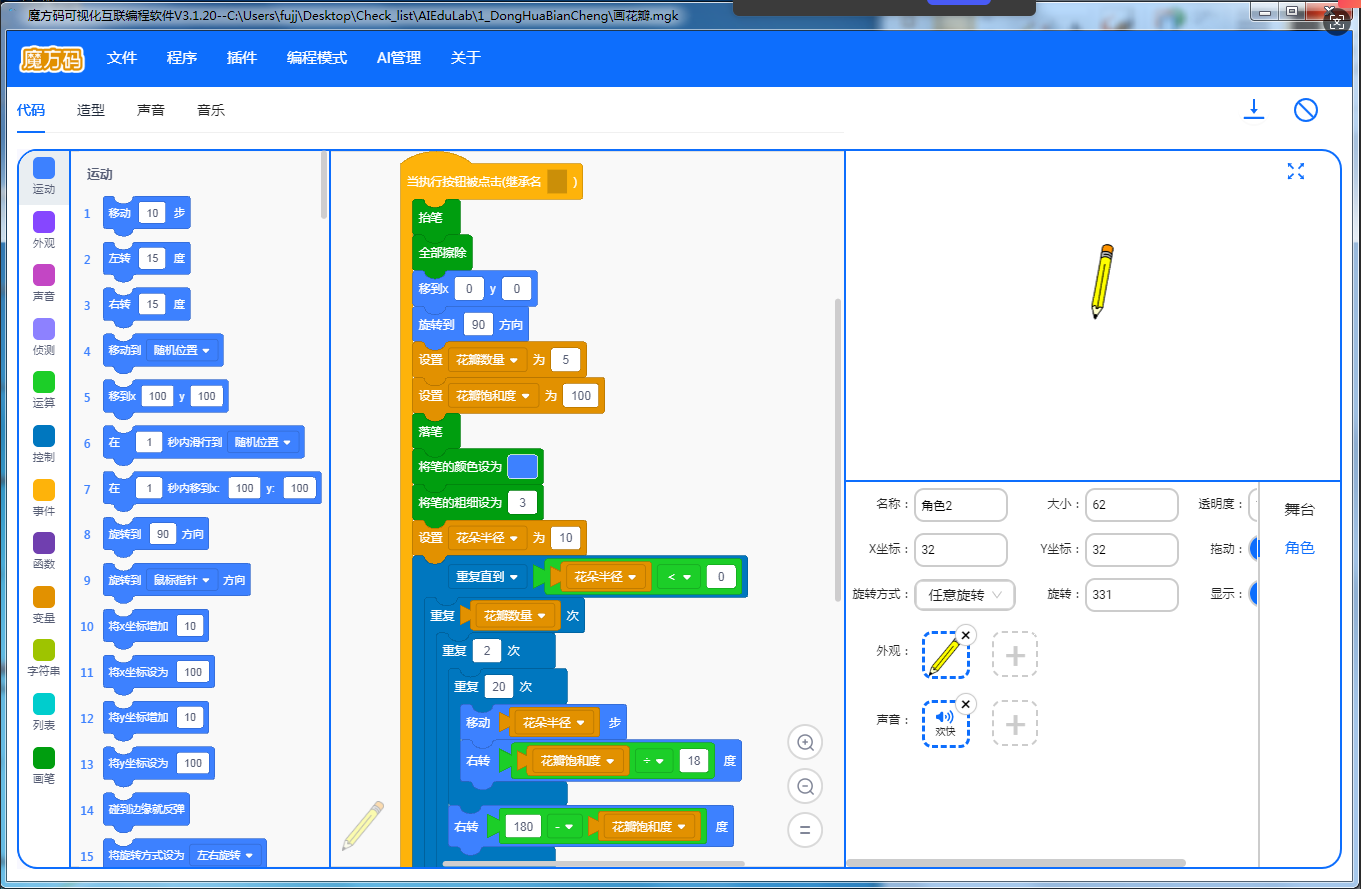This screenshot has height=889, width=1361.
Task: Select the 侦测 sensing category
Action: pos(44,337)
